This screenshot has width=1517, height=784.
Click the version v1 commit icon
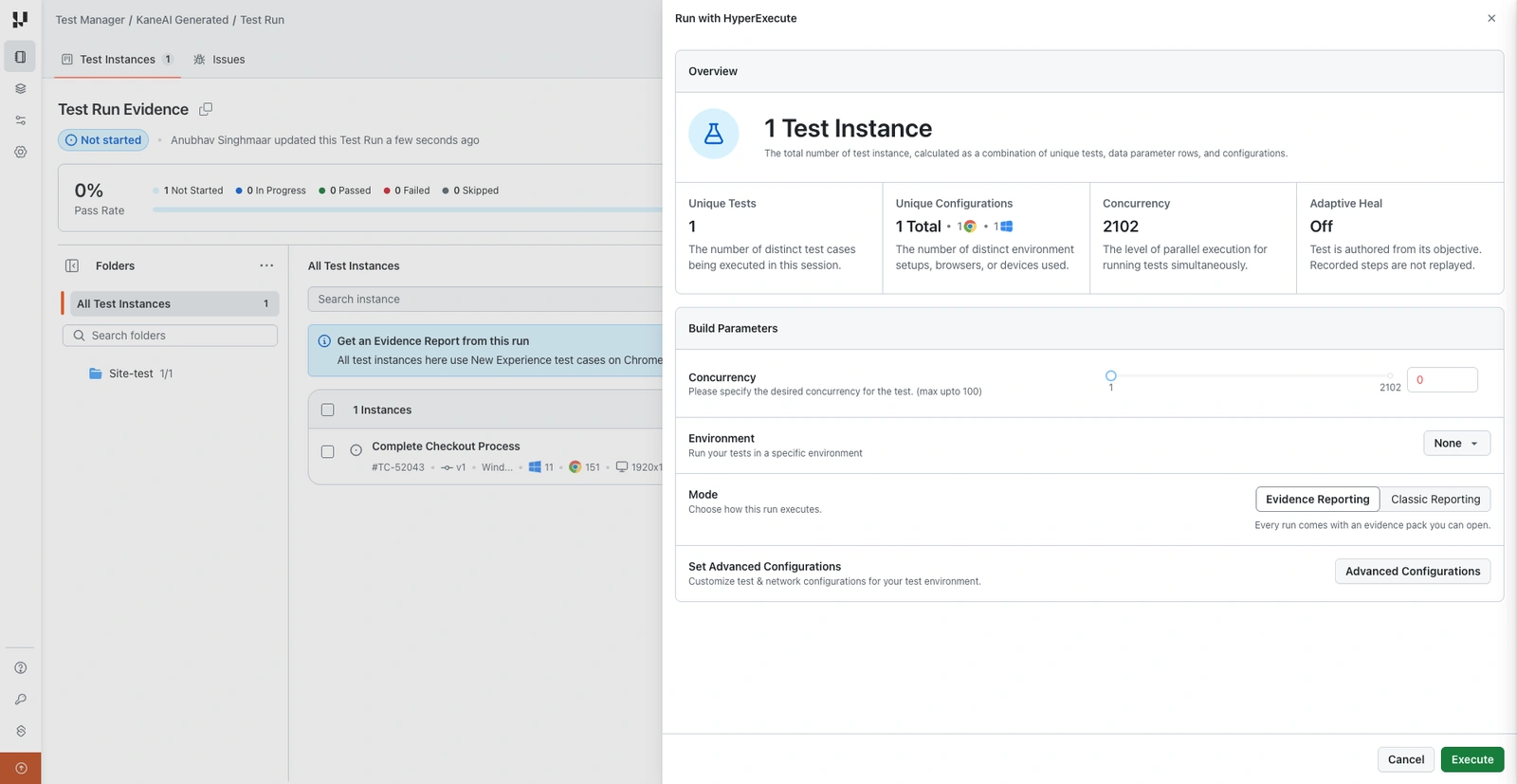[x=447, y=467]
